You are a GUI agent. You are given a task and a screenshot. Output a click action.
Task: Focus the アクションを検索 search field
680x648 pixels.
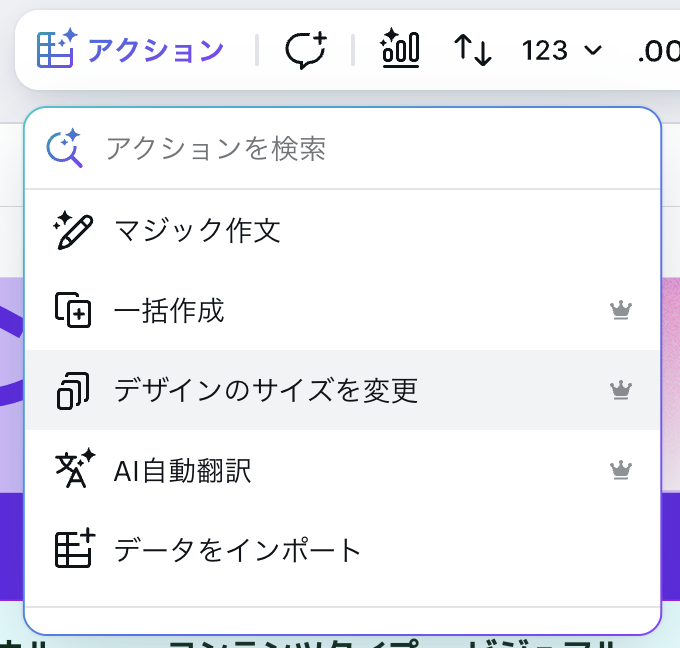(343, 148)
